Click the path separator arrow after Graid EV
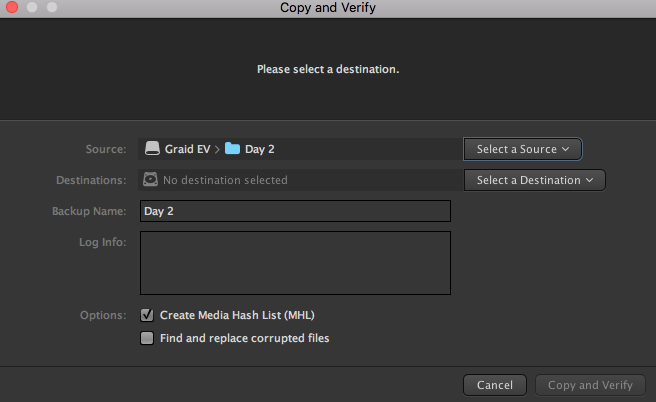 [x=216, y=149]
